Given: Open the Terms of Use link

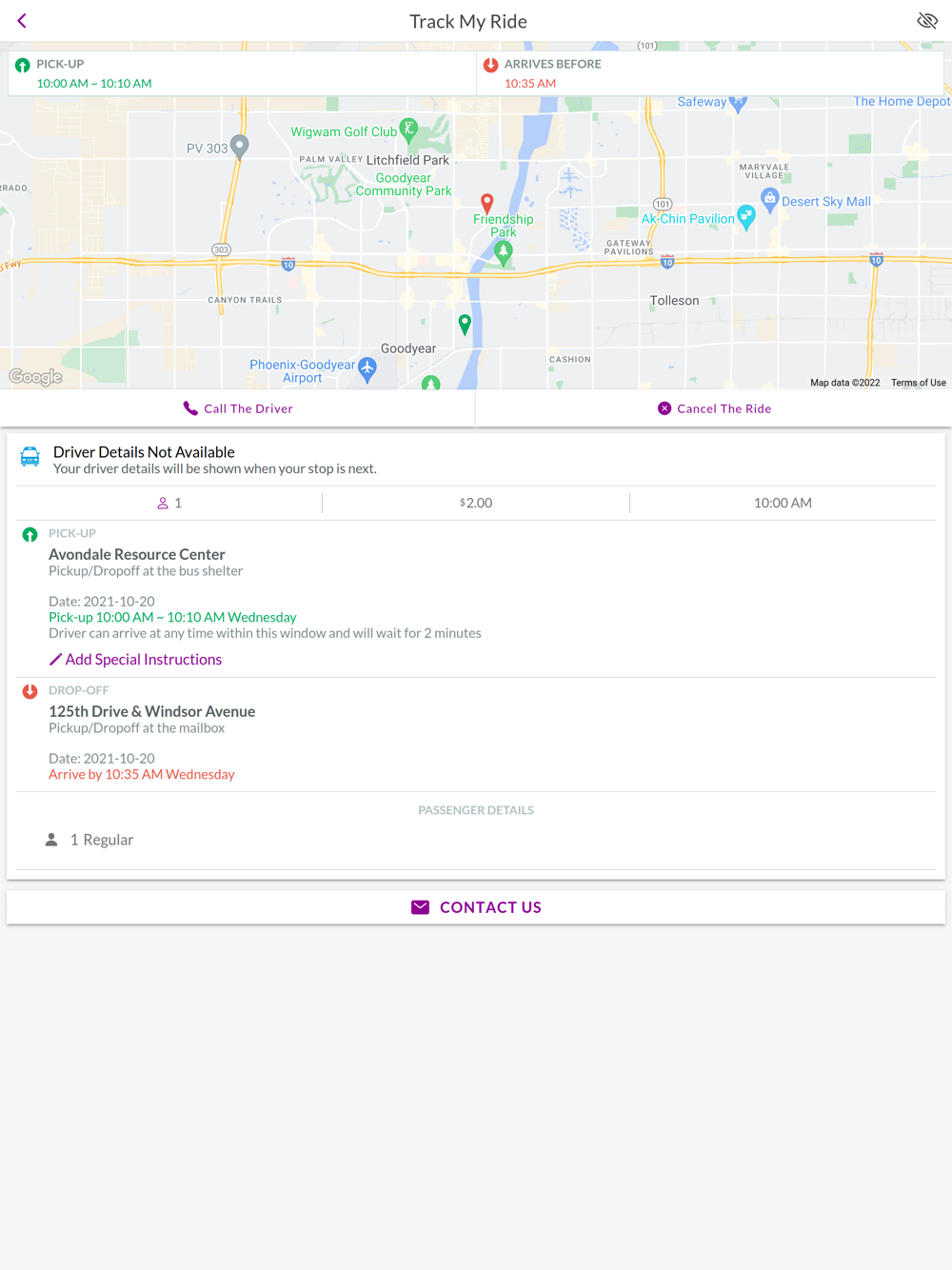Looking at the screenshot, I should click(x=919, y=383).
